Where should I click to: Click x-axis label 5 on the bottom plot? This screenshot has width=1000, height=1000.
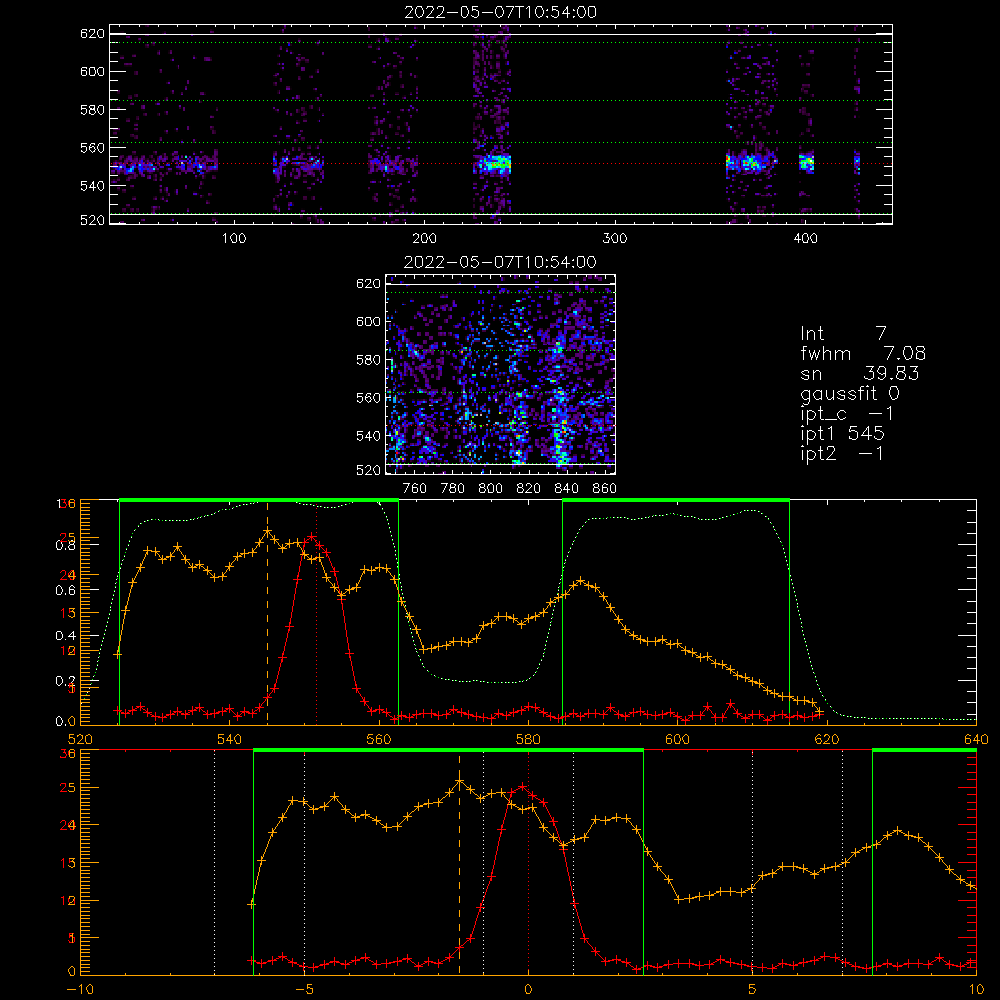(752, 990)
